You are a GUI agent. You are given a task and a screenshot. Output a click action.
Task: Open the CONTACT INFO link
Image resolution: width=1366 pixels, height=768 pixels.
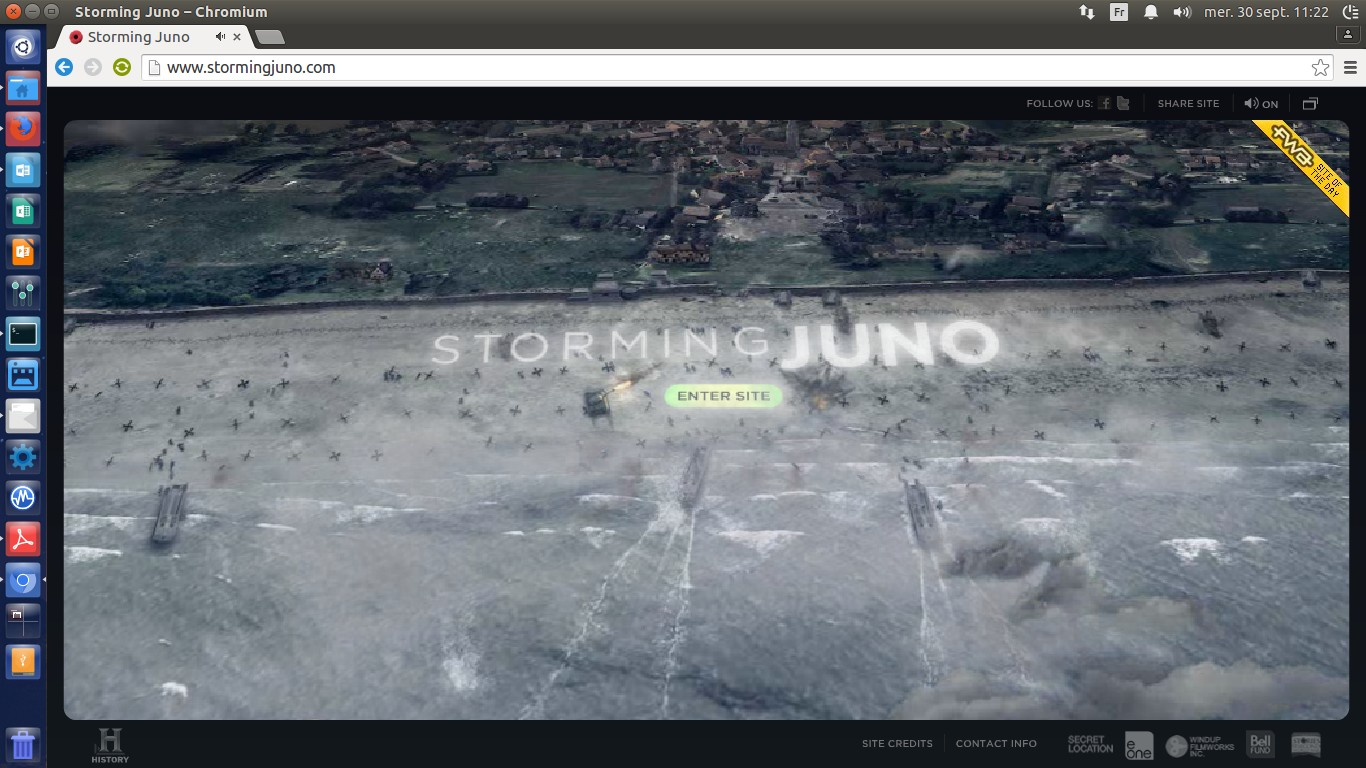tap(996, 743)
